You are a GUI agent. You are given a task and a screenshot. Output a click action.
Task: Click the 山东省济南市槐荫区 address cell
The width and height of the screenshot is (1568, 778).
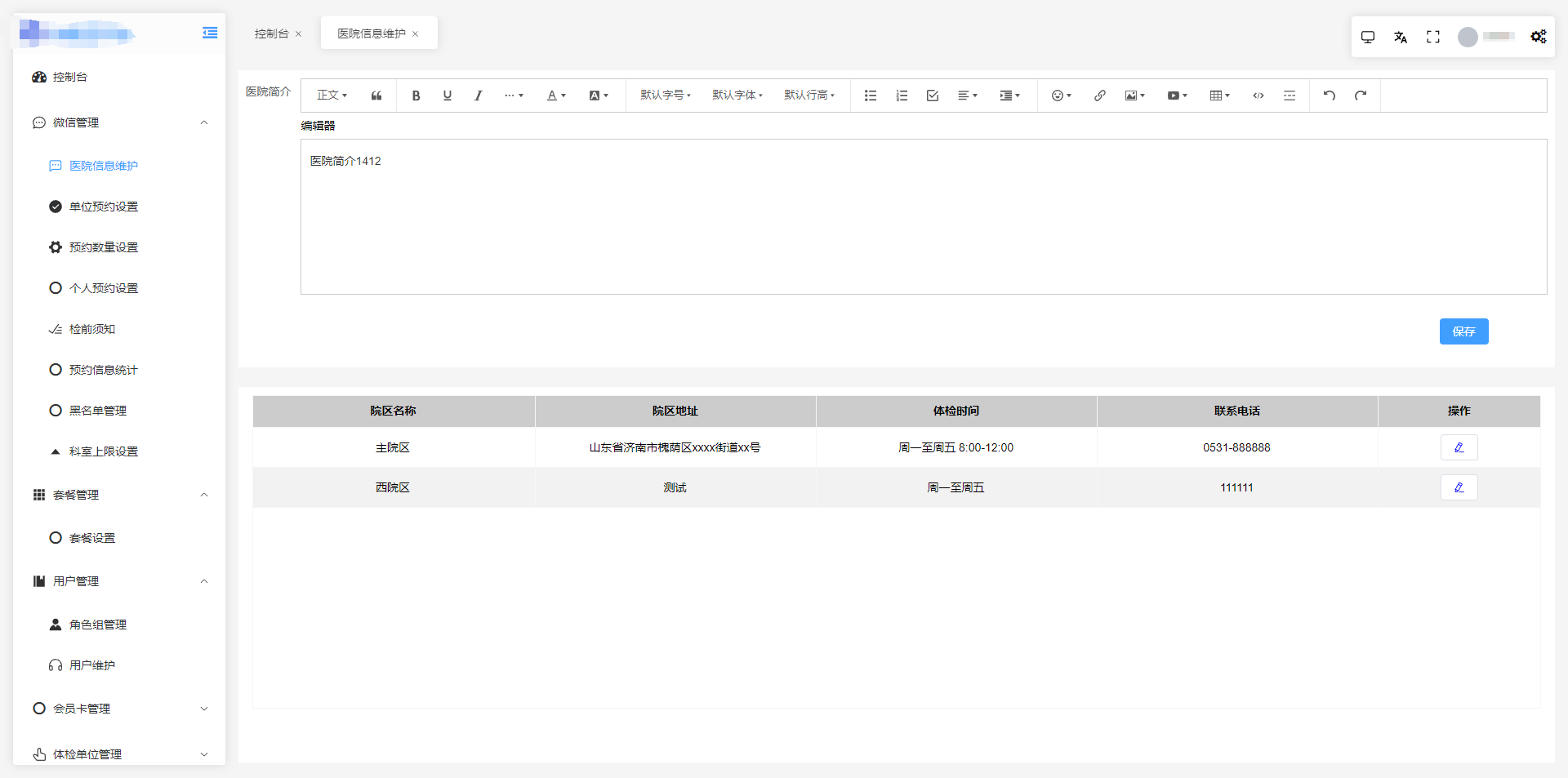[675, 447]
